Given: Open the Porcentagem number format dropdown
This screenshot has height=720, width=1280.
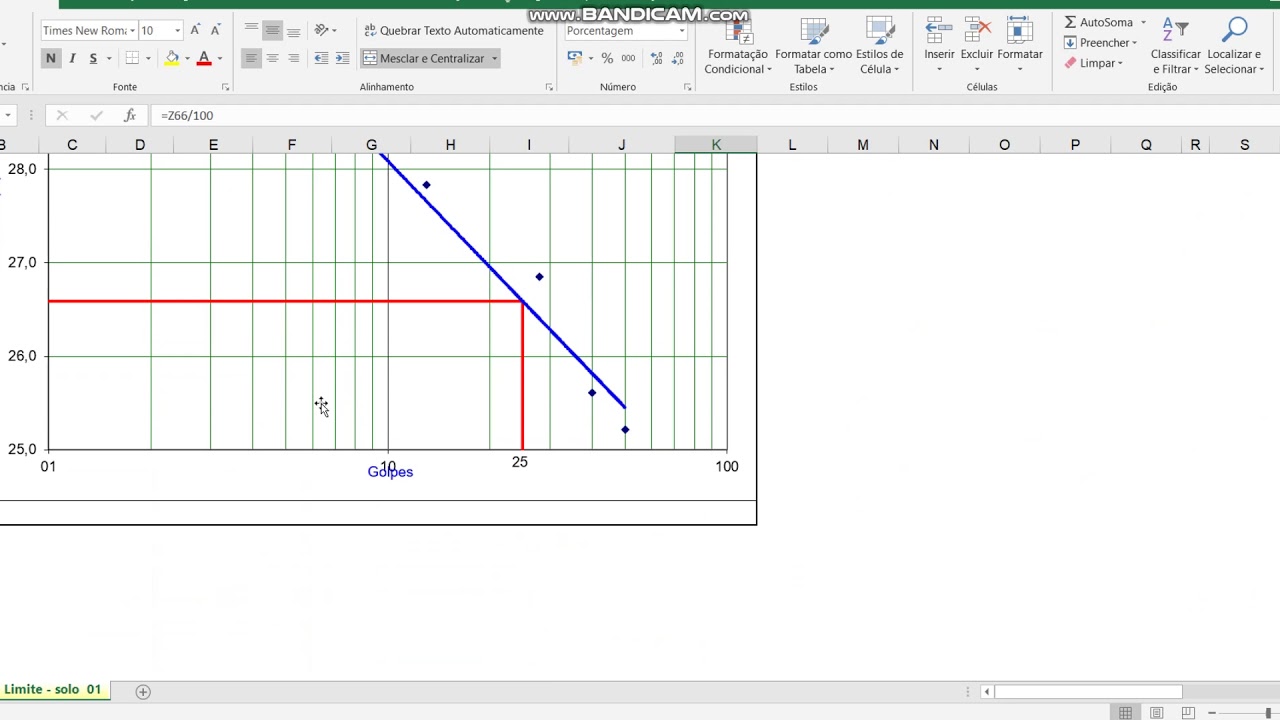Looking at the screenshot, I should point(681,31).
